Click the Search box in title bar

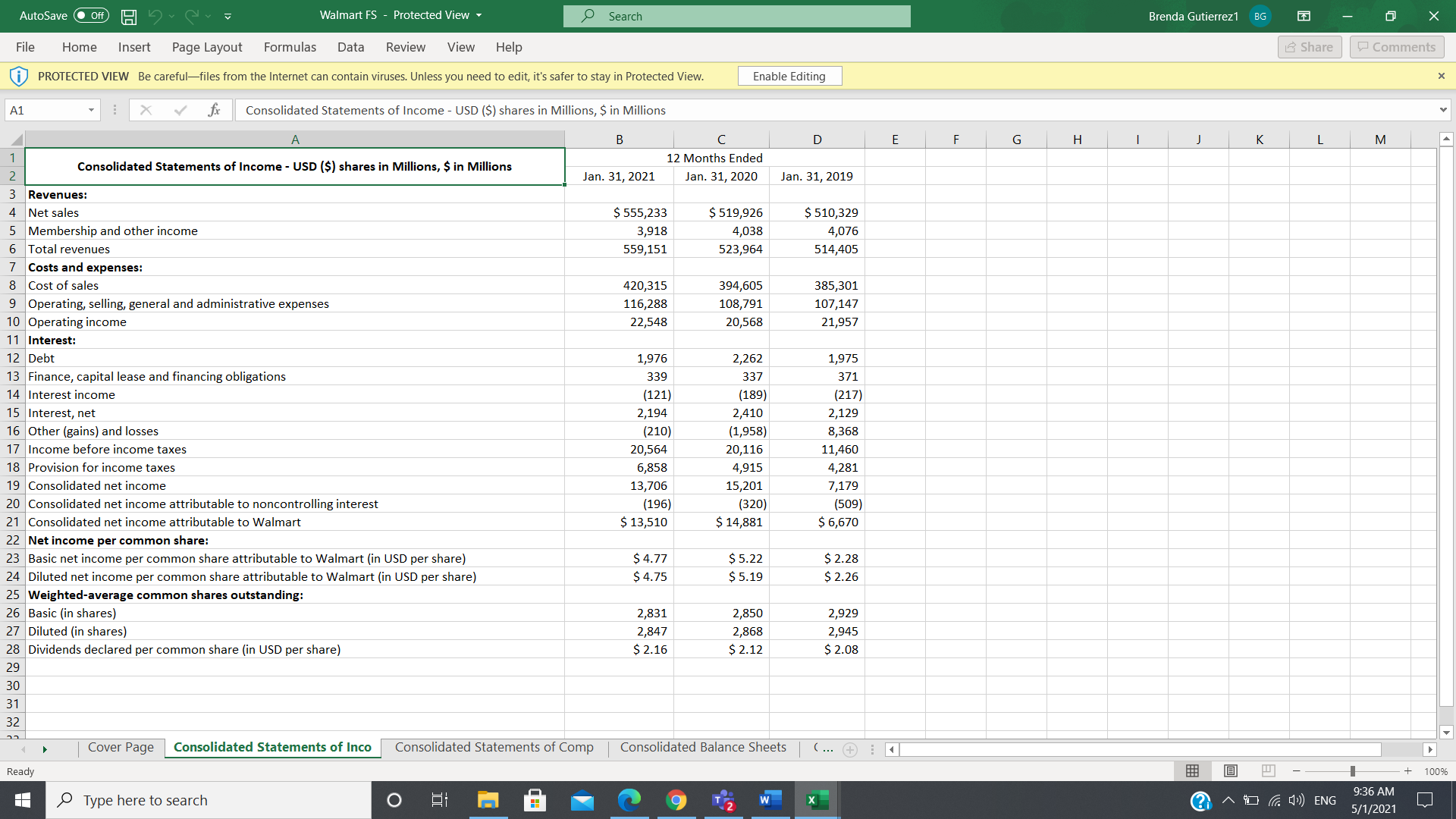[736, 16]
